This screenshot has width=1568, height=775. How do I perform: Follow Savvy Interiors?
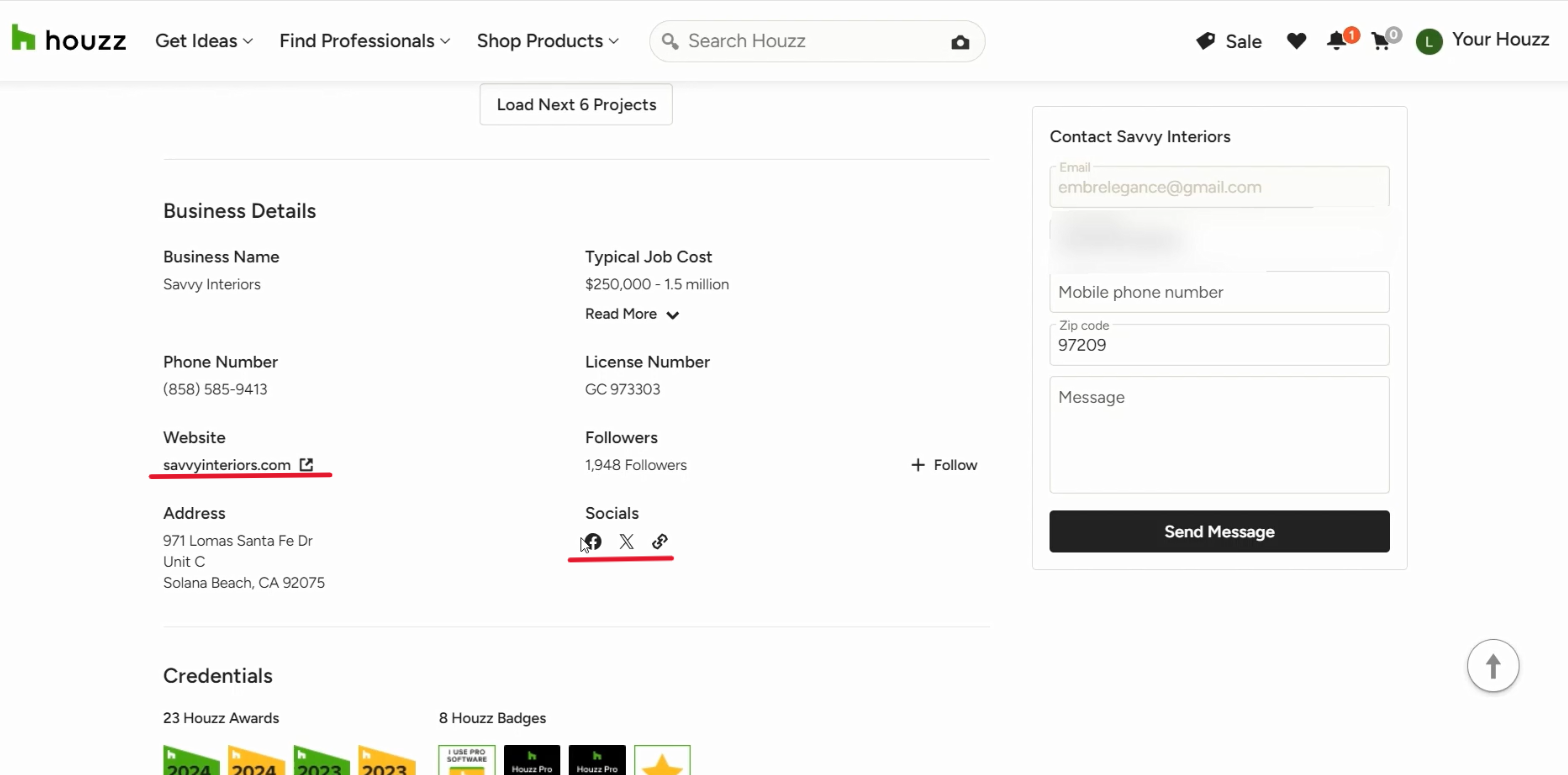click(x=944, y=465)
